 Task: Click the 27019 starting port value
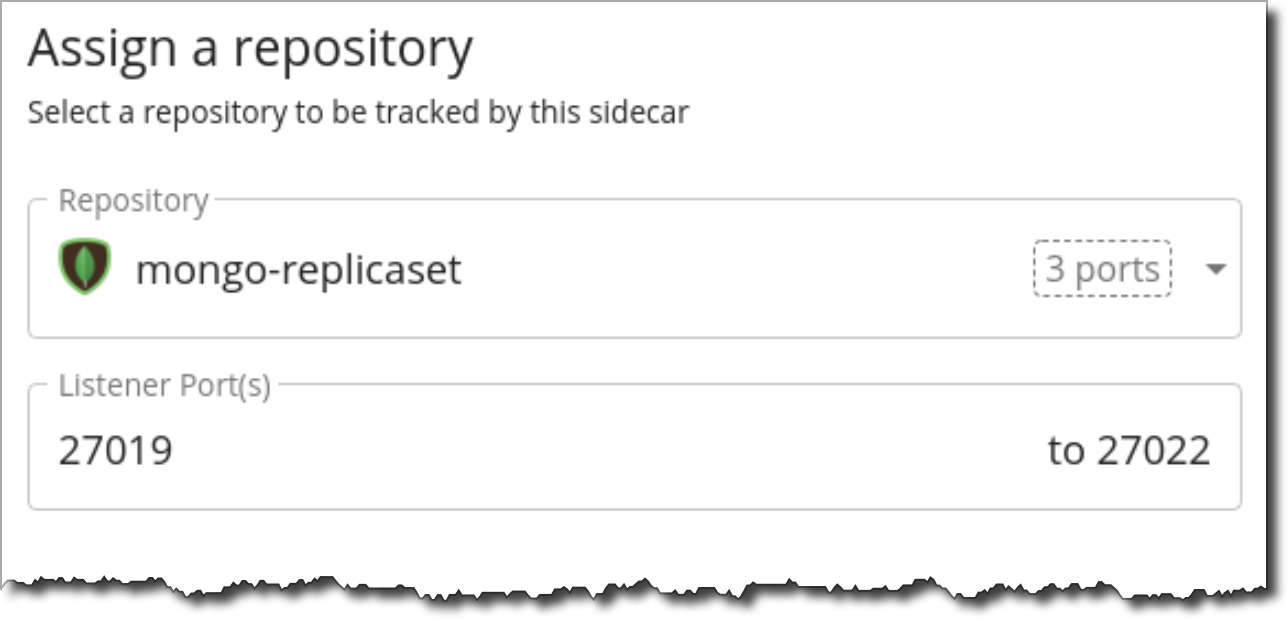tap(115, 451)
